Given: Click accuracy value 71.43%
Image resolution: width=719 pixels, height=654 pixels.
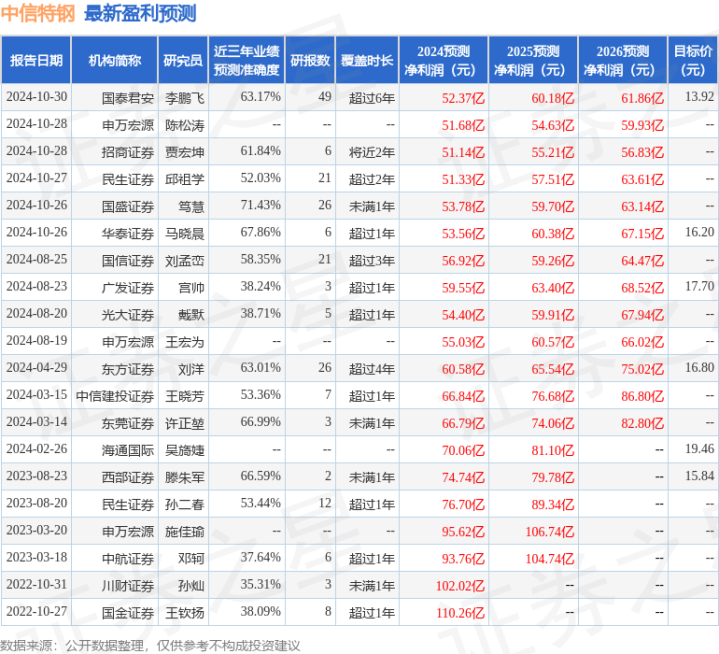Looking at the screenshot, I should (260, 205).
